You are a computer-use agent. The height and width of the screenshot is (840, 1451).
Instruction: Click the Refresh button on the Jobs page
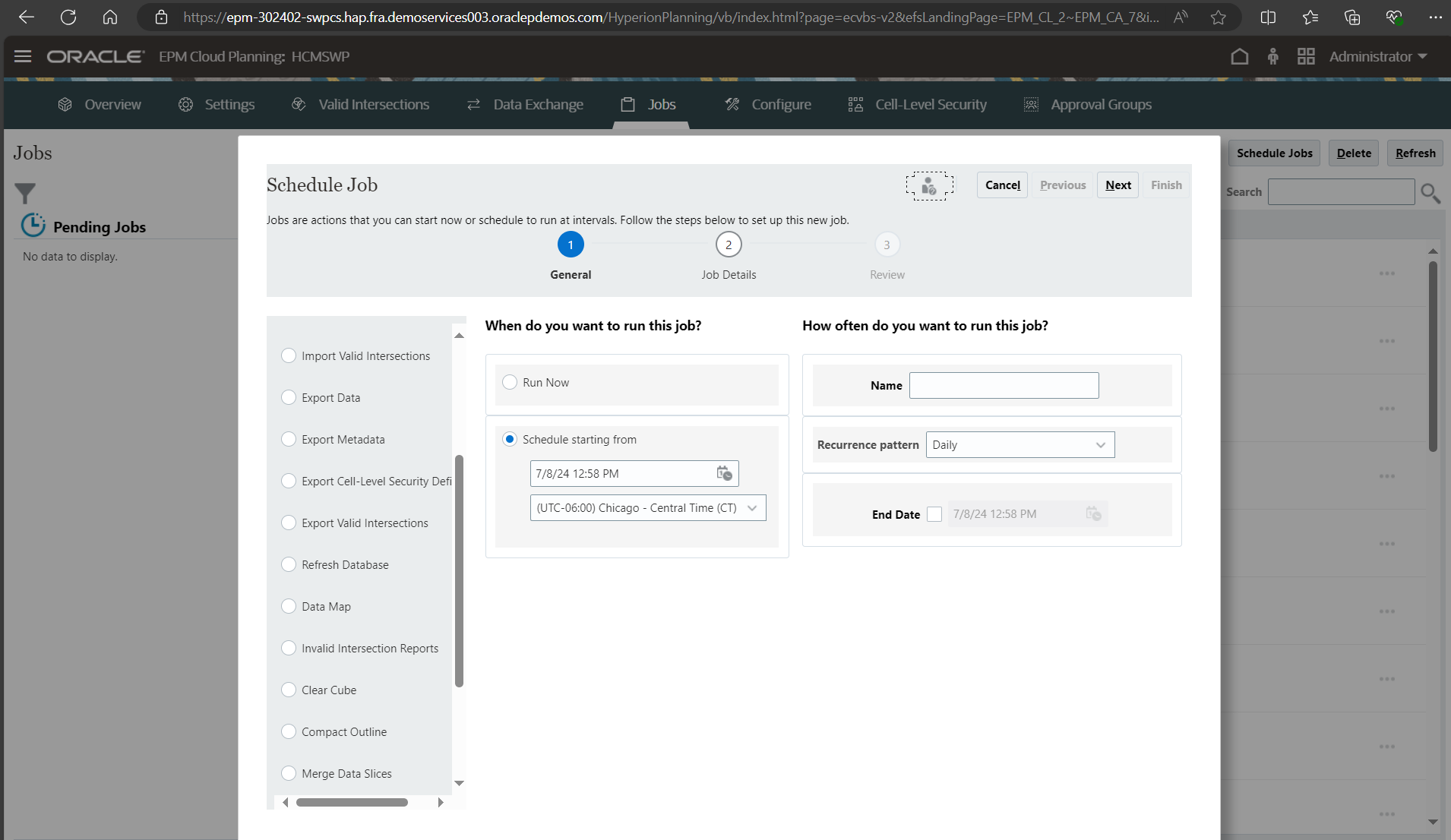coord(1414,153)
